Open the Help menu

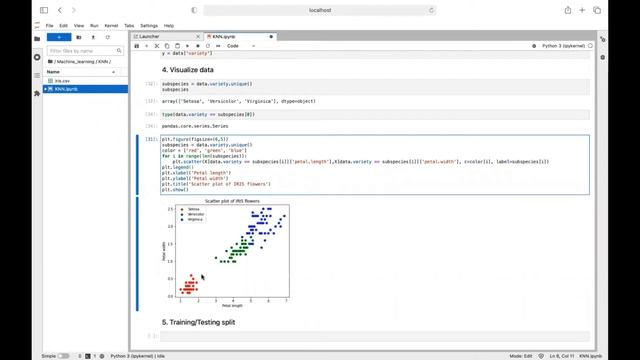tap(169, 26)
